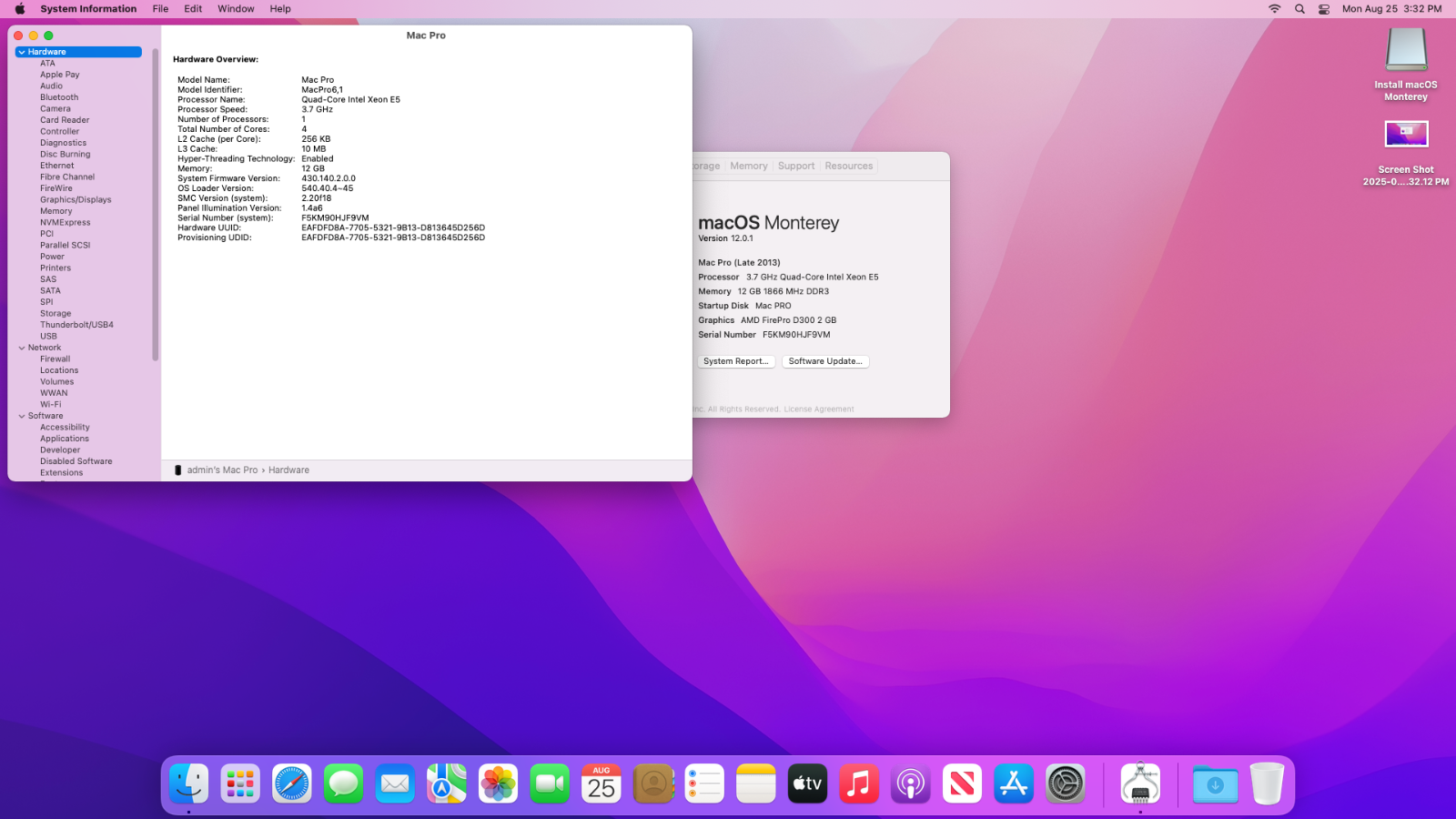This screenshot has height=819, width=1456.
Task: Open Downloads folder in Dock
Action: tap(1215, 784)
